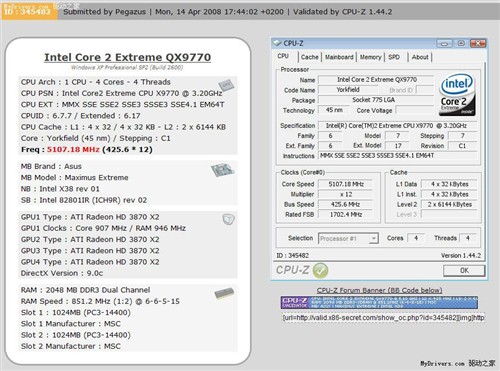Click the DirectX Version : 9.0c line

pyautogui.click(x=62, y=273)
